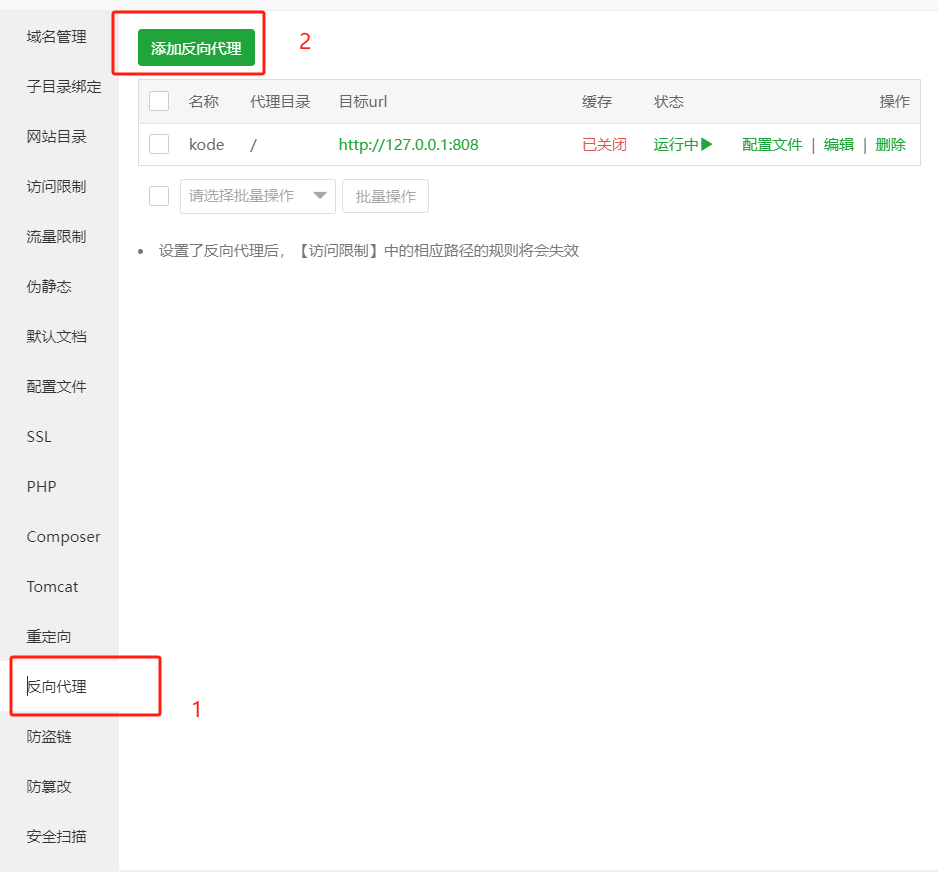Toggle 运行中 status of kode proxy
This screenshot has width=938, height=872.
[x=683, y=145]
